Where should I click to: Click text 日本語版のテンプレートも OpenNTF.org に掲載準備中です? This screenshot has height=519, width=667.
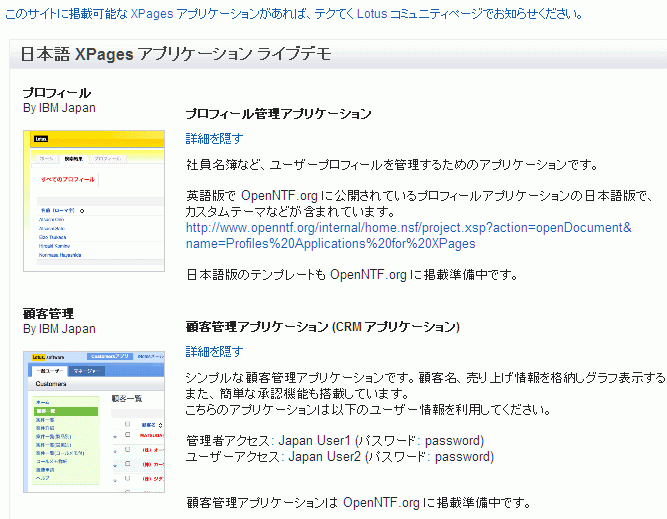point(352,275)
